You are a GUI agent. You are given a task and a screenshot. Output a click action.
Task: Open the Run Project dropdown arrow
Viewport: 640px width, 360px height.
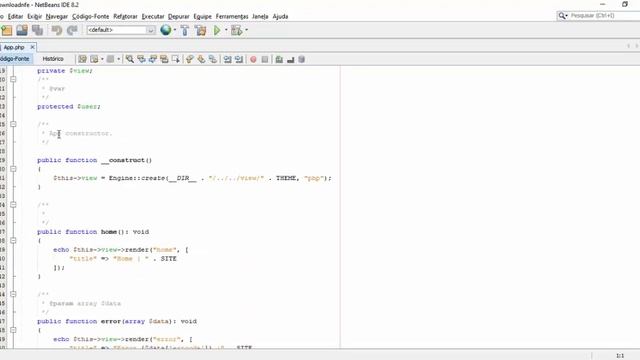click(226, 30)
